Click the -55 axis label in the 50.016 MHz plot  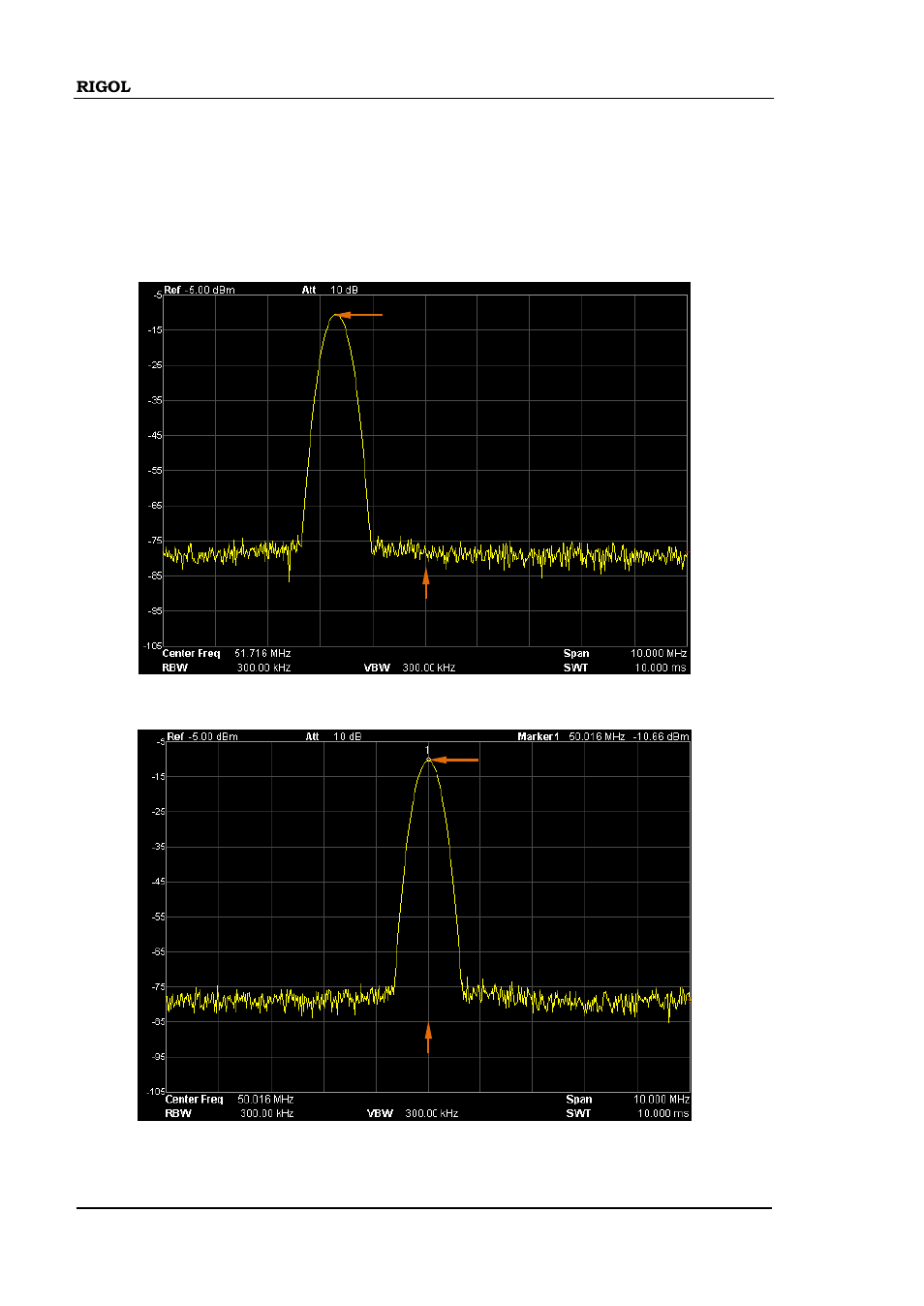coord(157,917)
